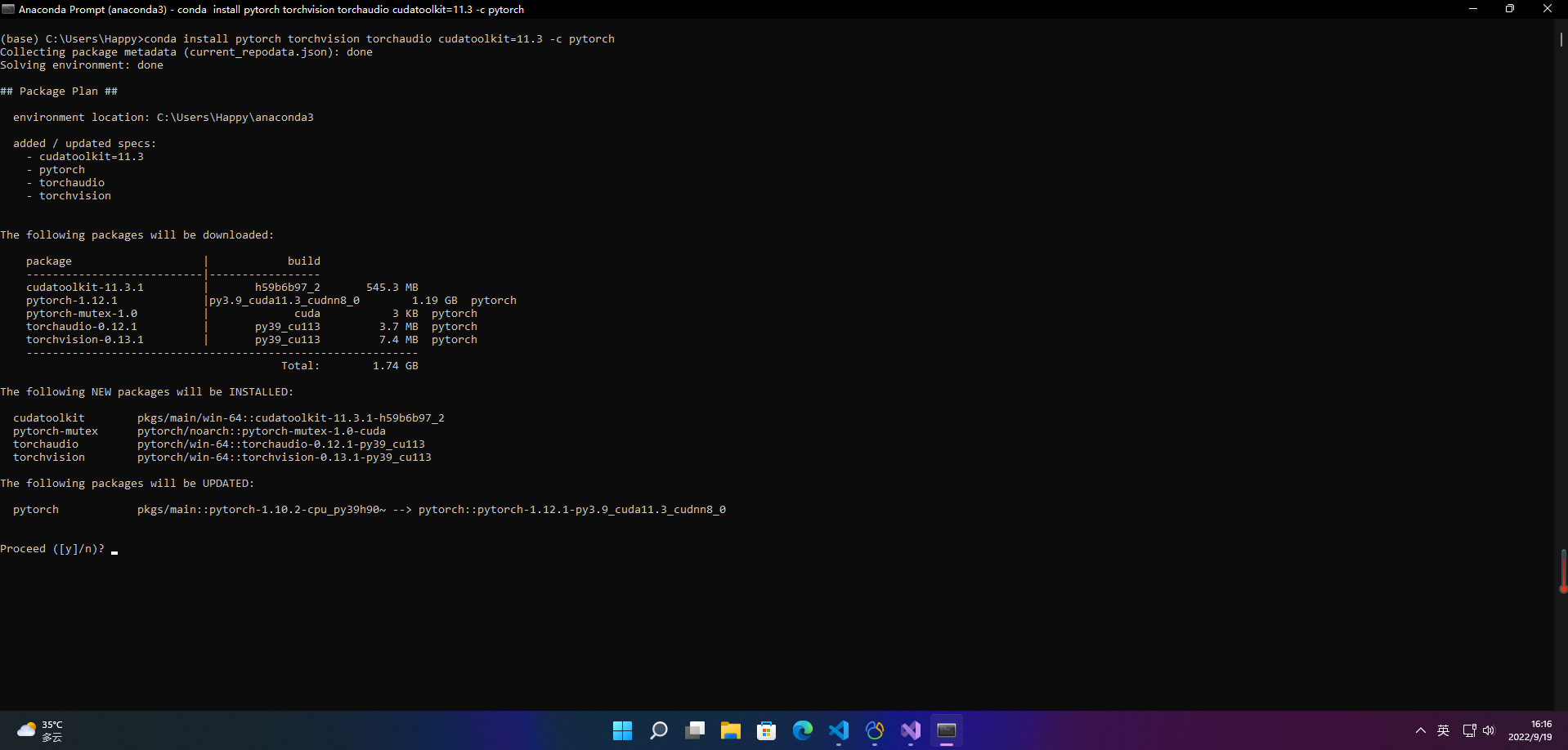Expand the hidden tray icons chevron

tap(1421, 730)
